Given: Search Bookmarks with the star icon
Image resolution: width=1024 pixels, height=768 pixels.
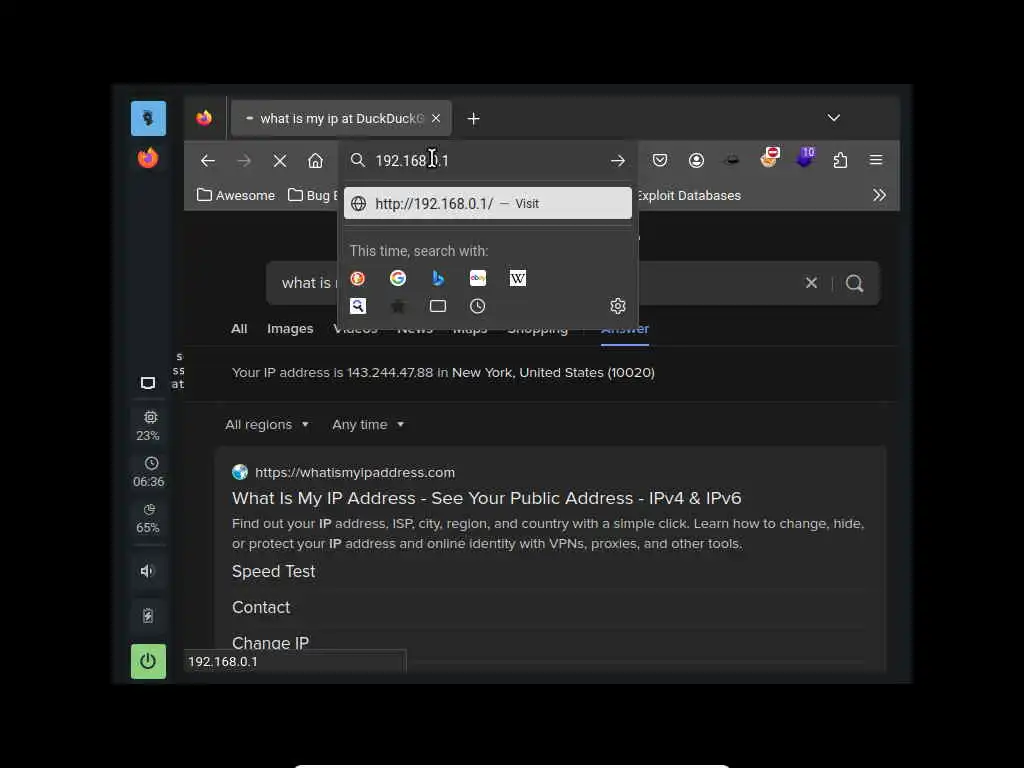Looking at the screenshot, I should coord(398,306).
